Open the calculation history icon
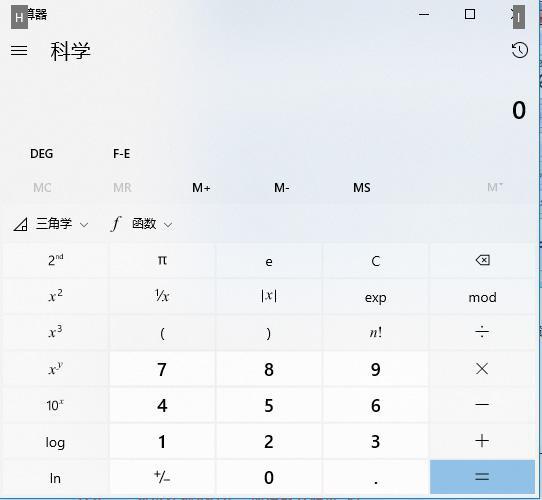The height and width of the screenshot is (500, 542). tap(519, 50)
